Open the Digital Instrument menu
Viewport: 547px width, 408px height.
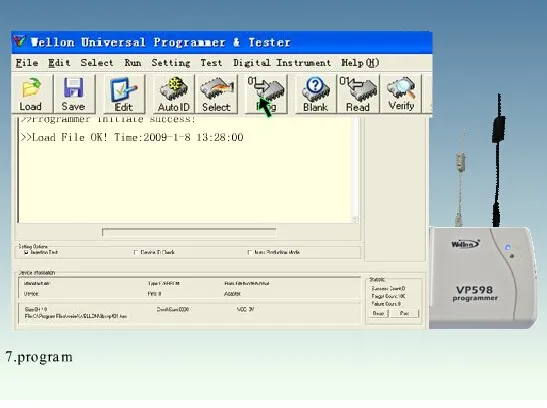click(282, 63)
